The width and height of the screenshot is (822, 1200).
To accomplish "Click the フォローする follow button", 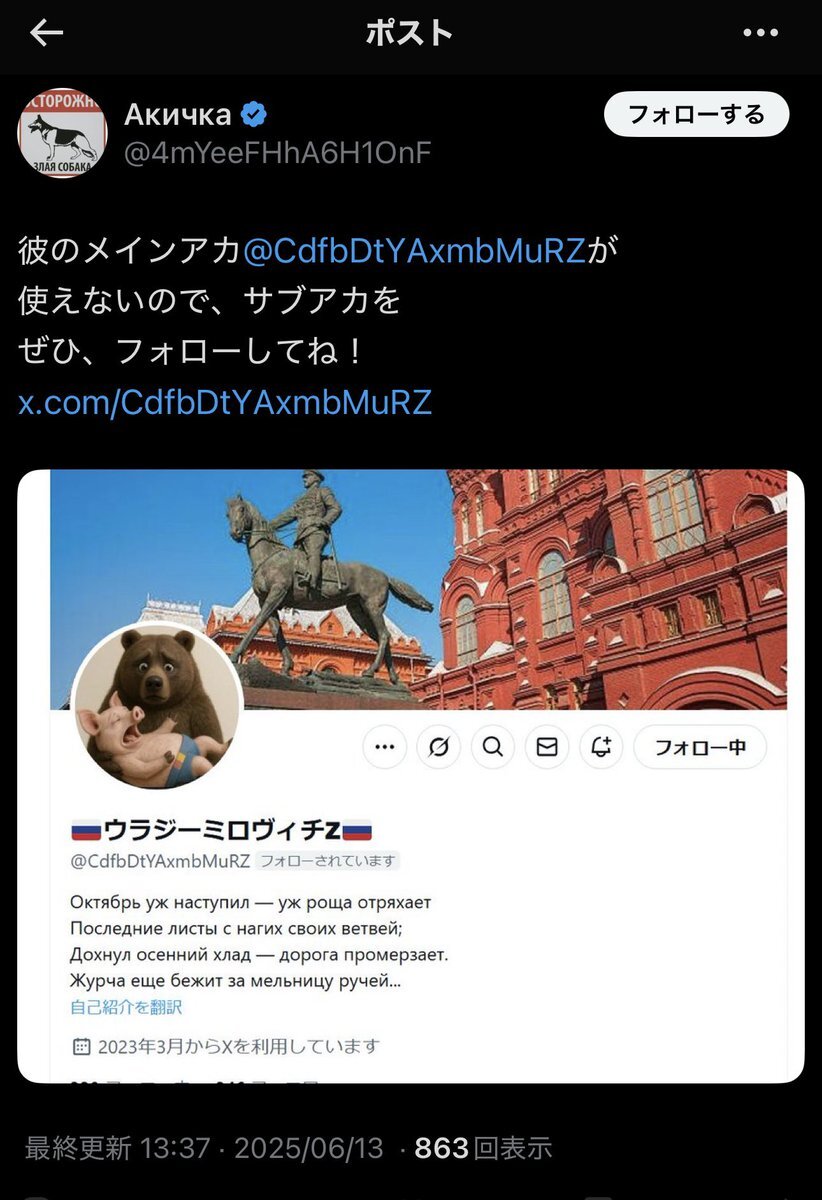I will pyautogui.click(x=696, y=115).
